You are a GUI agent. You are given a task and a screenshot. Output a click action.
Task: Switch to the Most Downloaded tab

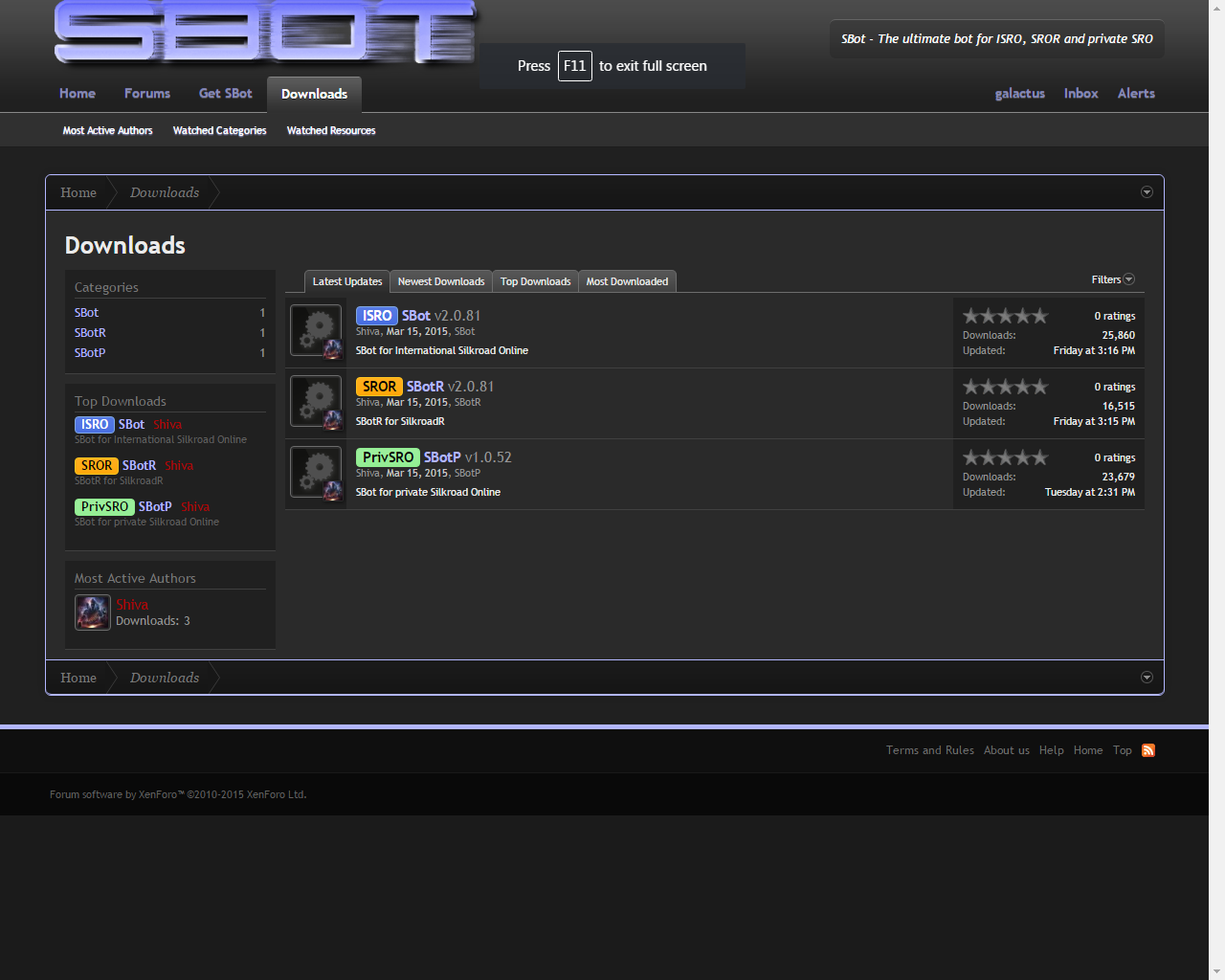pyautogui.click(x=627, y=281)
